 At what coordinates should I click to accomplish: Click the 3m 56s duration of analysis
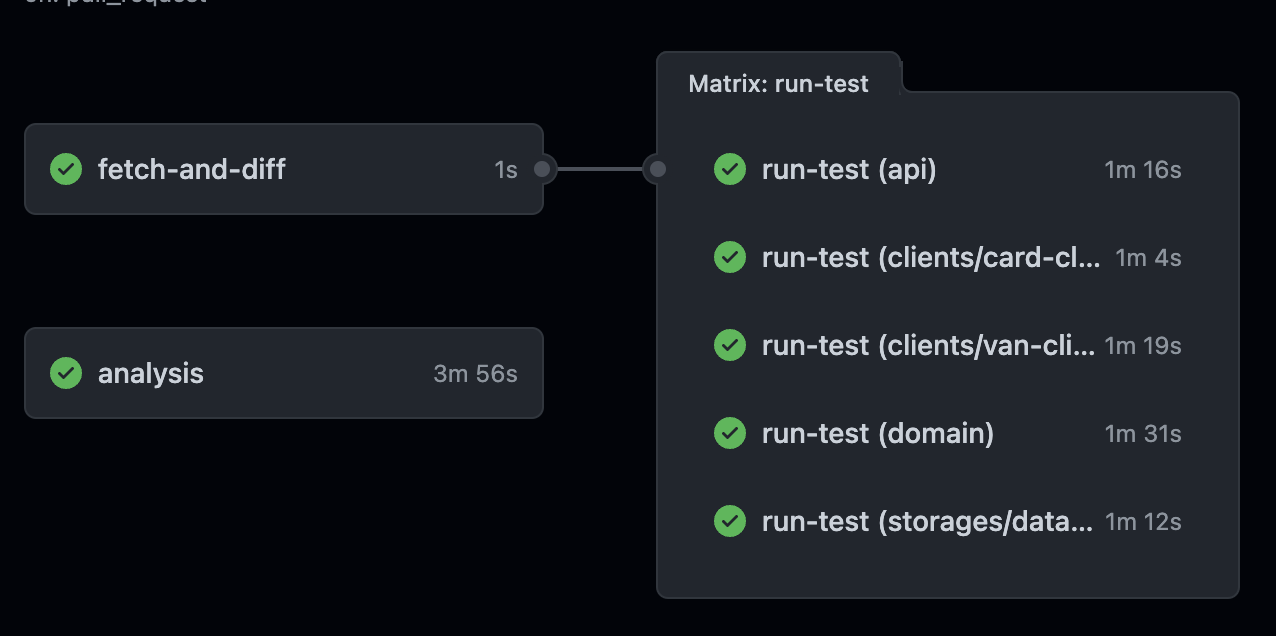(x=475, y=374)
